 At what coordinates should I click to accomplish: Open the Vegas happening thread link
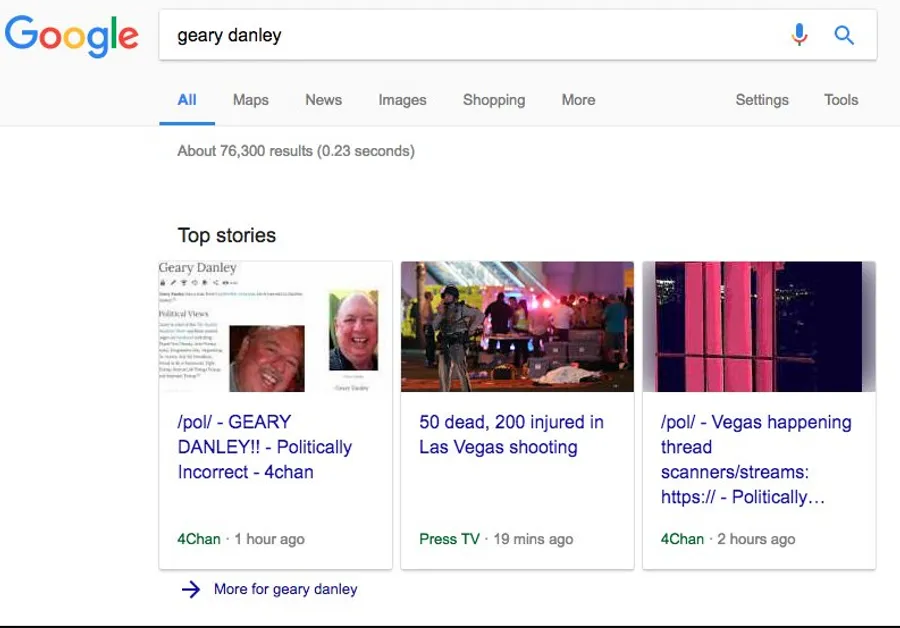(756, 459)
